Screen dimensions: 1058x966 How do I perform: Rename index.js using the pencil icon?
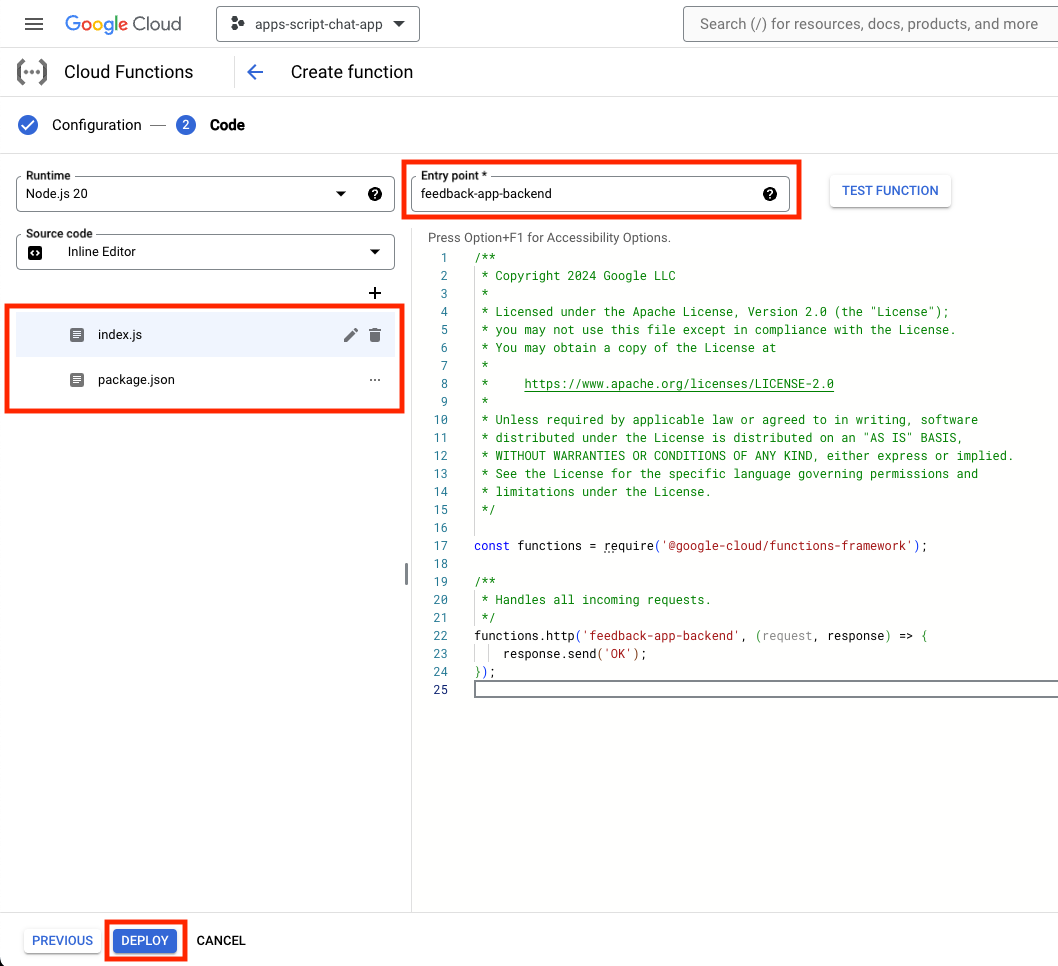point(350,335)
